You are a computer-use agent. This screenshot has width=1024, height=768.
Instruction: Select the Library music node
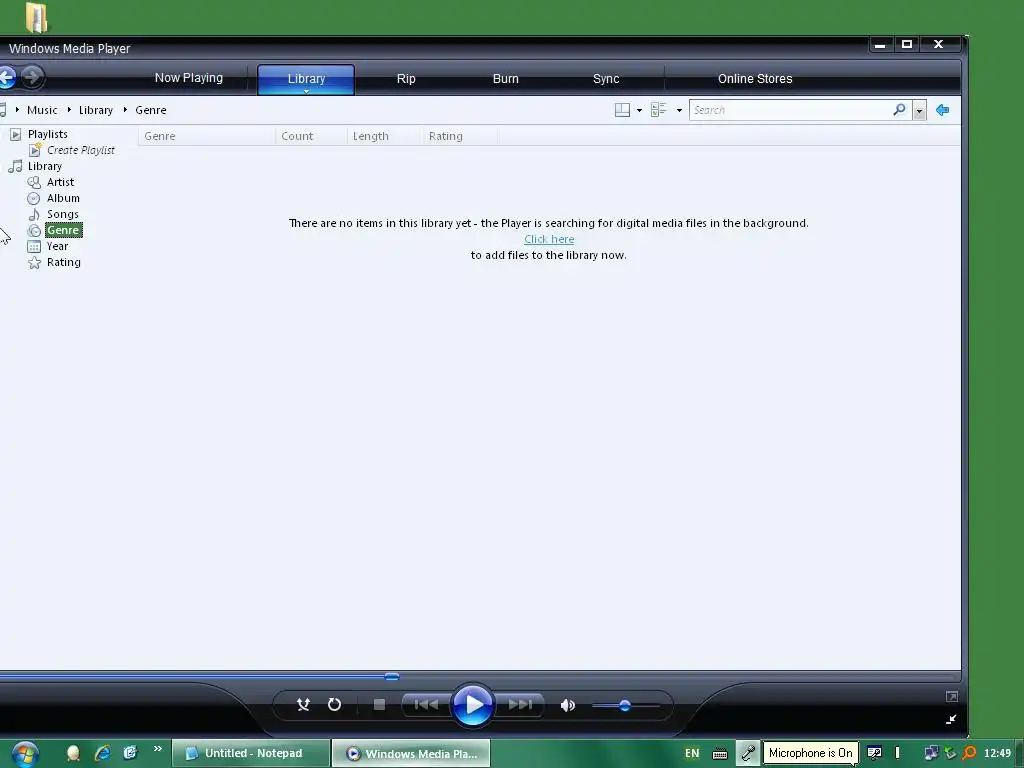pyautogui.click(x=44, y=166)
